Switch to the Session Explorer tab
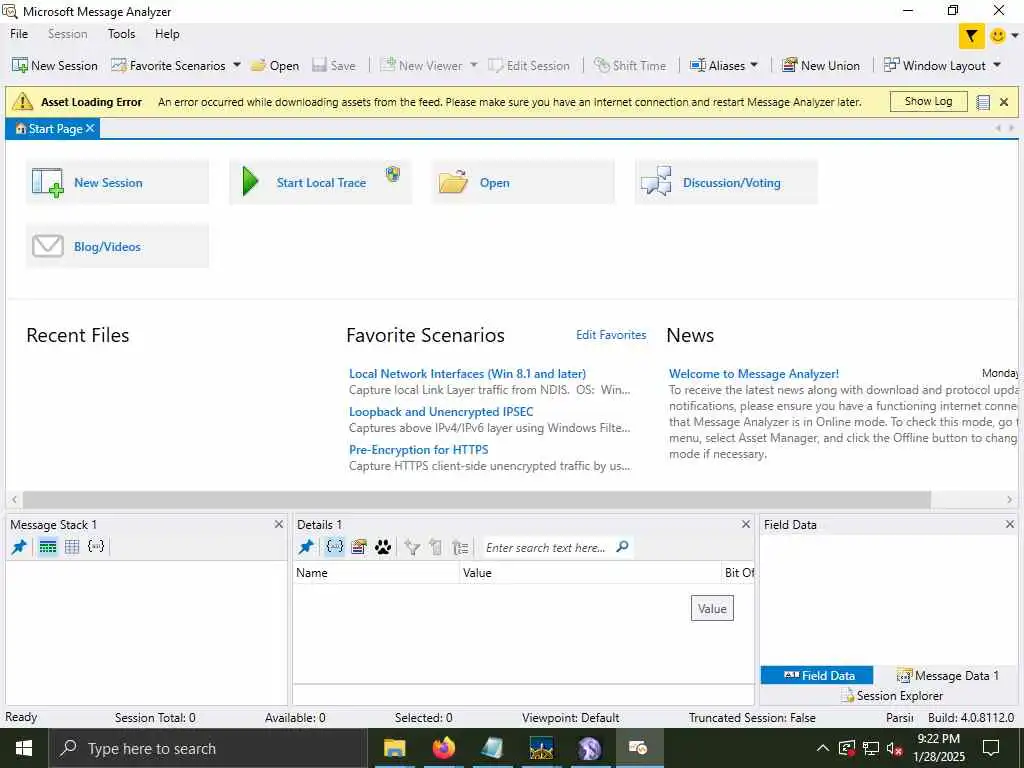The image size is (1024, 768). (891, 696)
